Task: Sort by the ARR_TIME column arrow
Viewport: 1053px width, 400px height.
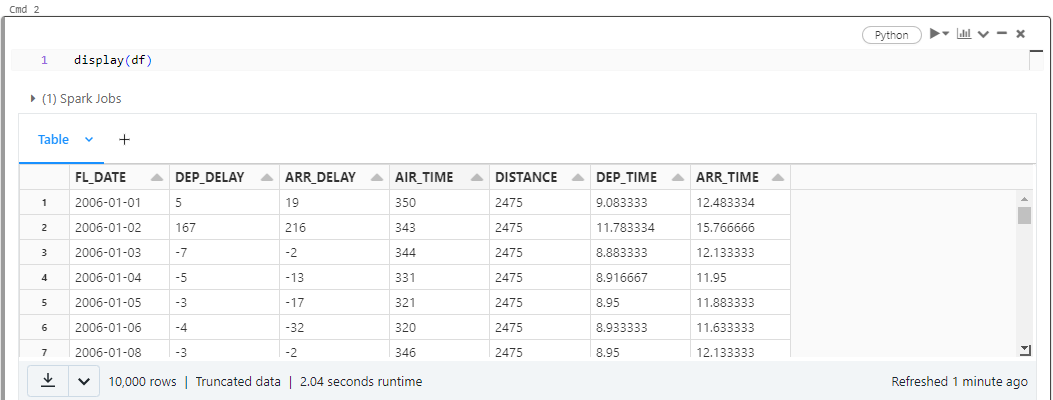Action: point(778,178)
